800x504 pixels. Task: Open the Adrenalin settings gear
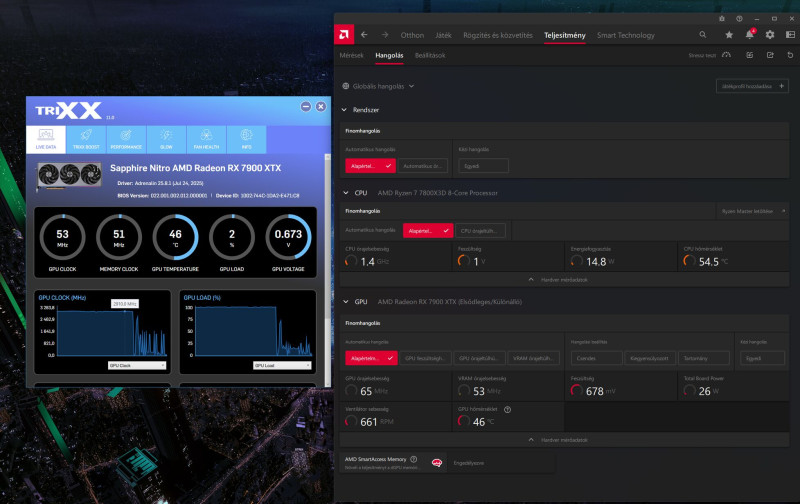[770, 35]
